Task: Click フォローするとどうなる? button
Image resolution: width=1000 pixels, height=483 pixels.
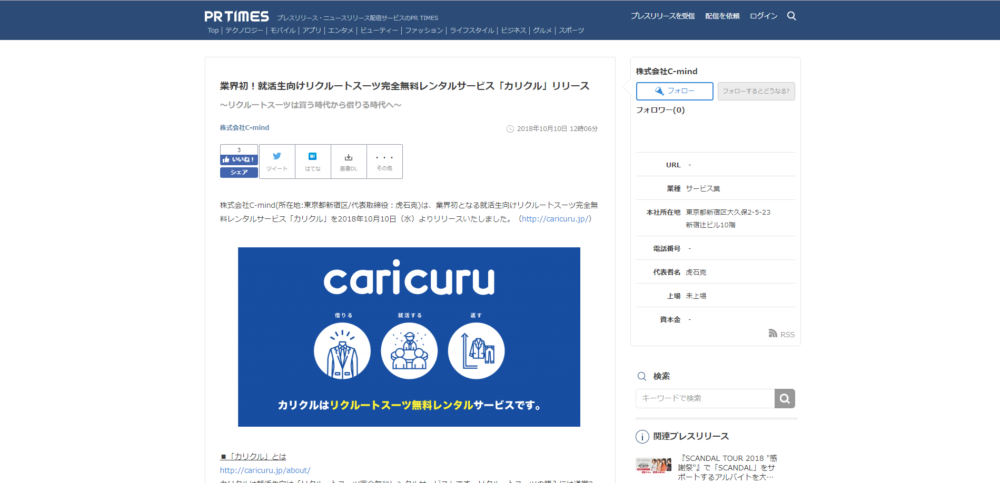Action: pyautogui.click(x=756, y=91)
